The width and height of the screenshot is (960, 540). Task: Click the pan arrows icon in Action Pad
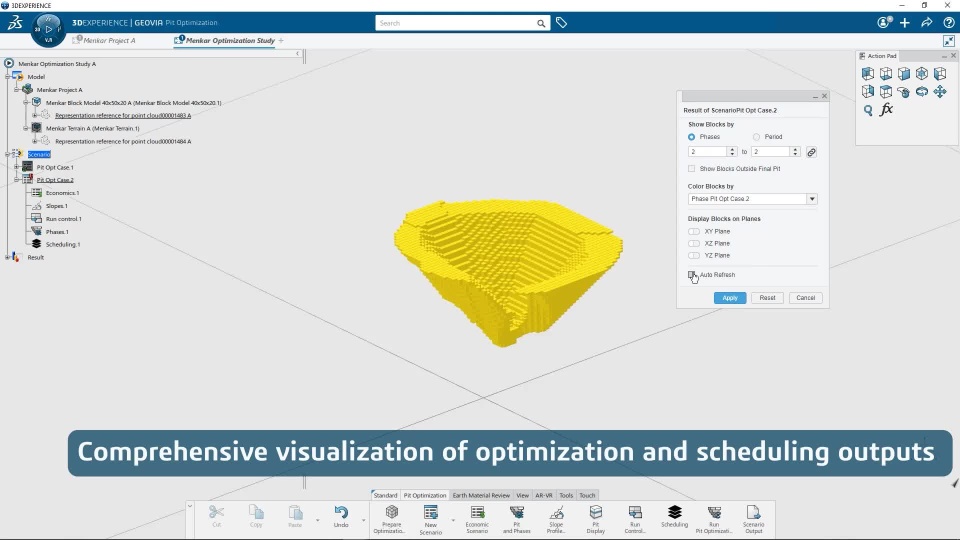940,92
